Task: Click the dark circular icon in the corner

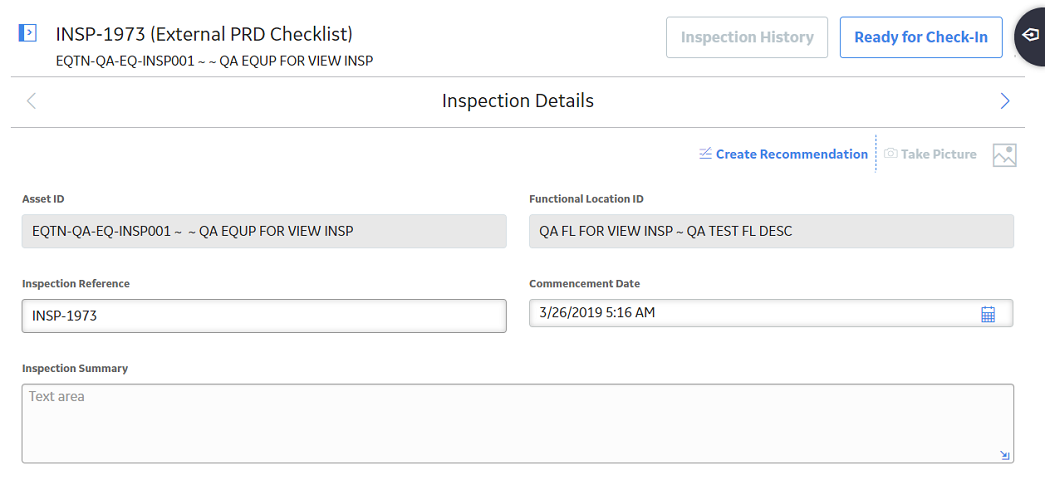Action: (1030, 35)
